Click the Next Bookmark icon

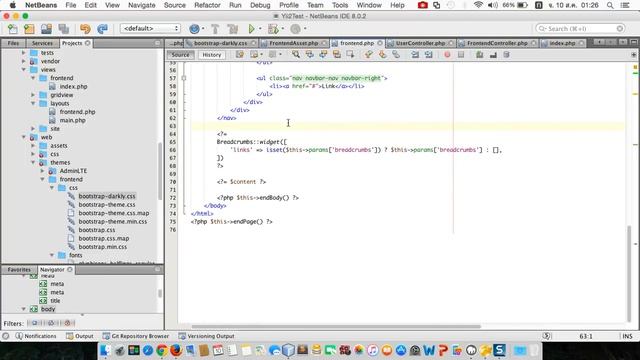point(382,55)
